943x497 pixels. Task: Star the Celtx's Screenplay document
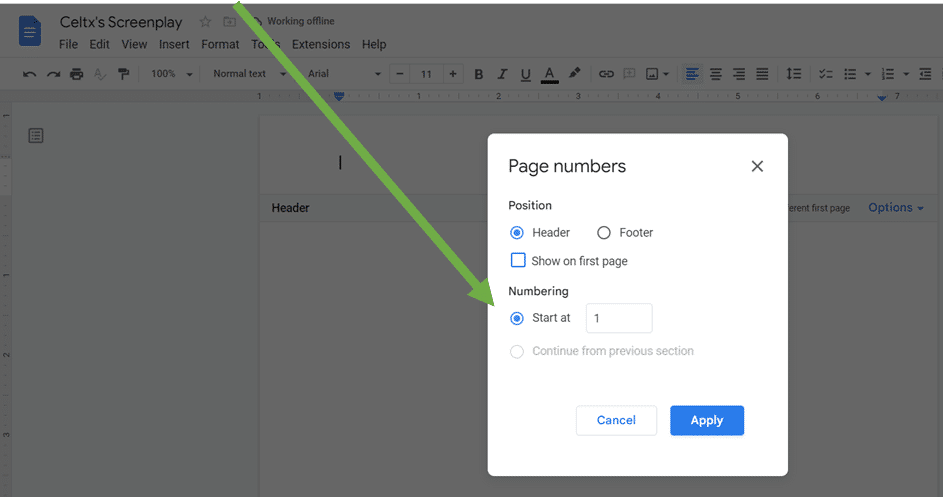pyautogui.click(x=205, y=22)
